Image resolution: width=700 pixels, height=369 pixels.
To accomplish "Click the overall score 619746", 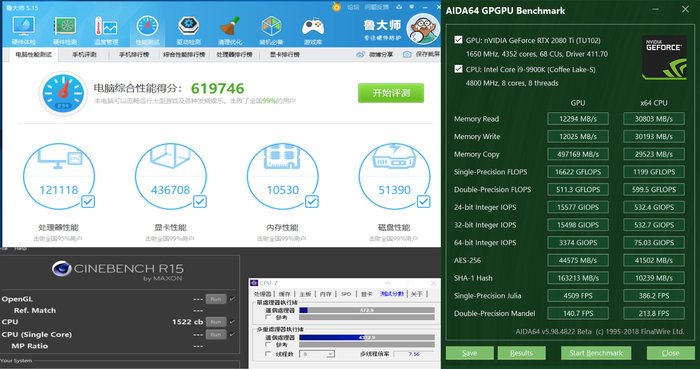I will tap(218, 88).
